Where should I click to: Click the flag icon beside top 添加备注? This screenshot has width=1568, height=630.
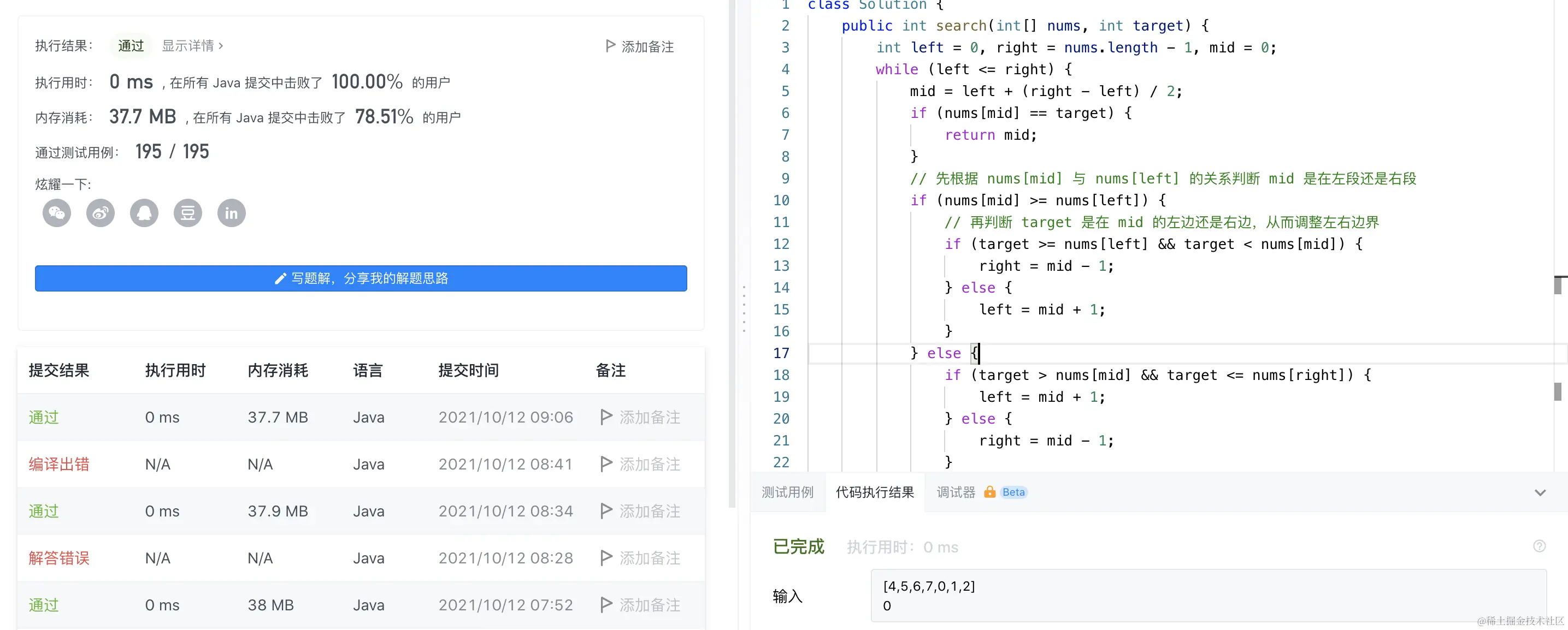610,46
